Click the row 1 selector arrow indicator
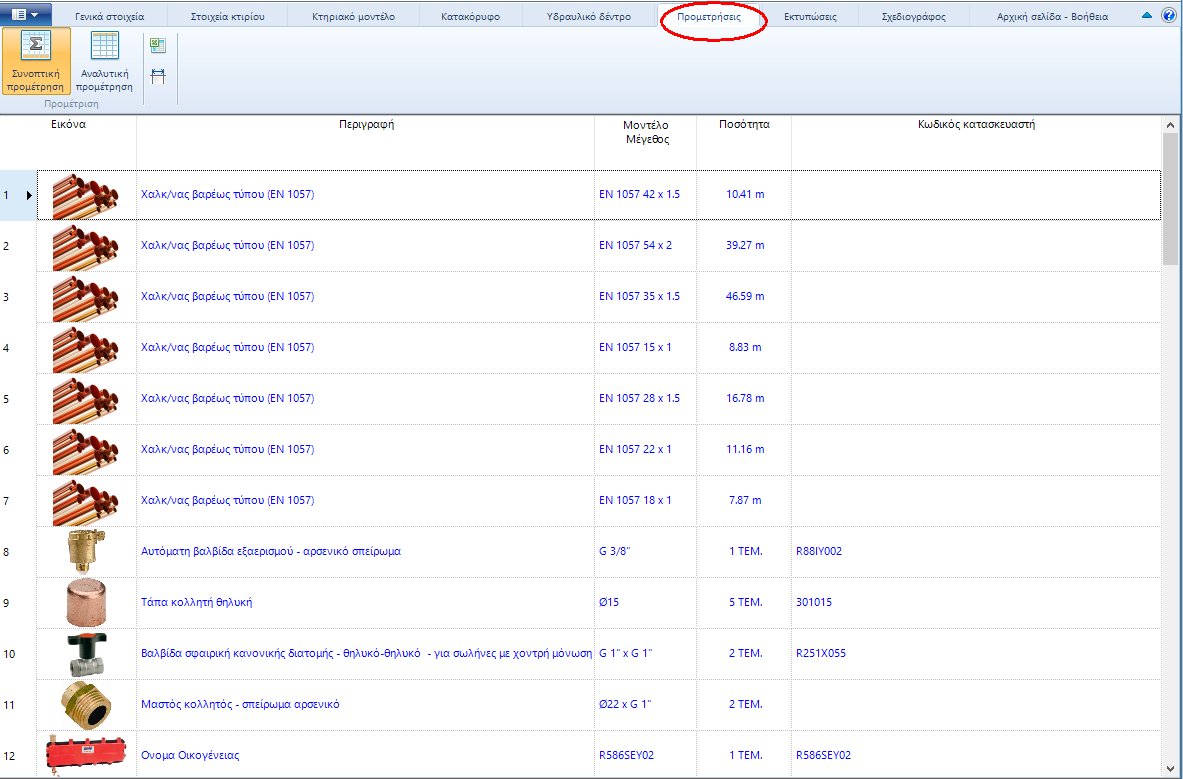 click(x=29, y=195)
